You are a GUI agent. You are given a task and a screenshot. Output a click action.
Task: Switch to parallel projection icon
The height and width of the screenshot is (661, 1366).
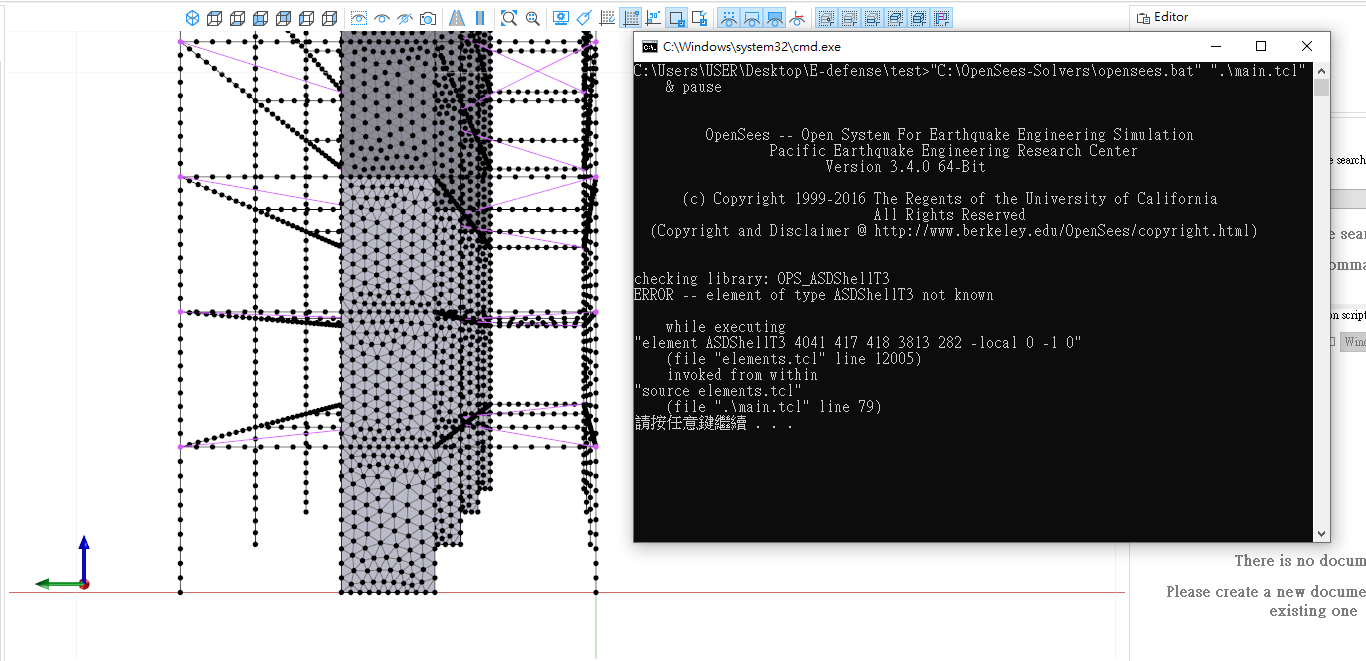click(480, 18)
